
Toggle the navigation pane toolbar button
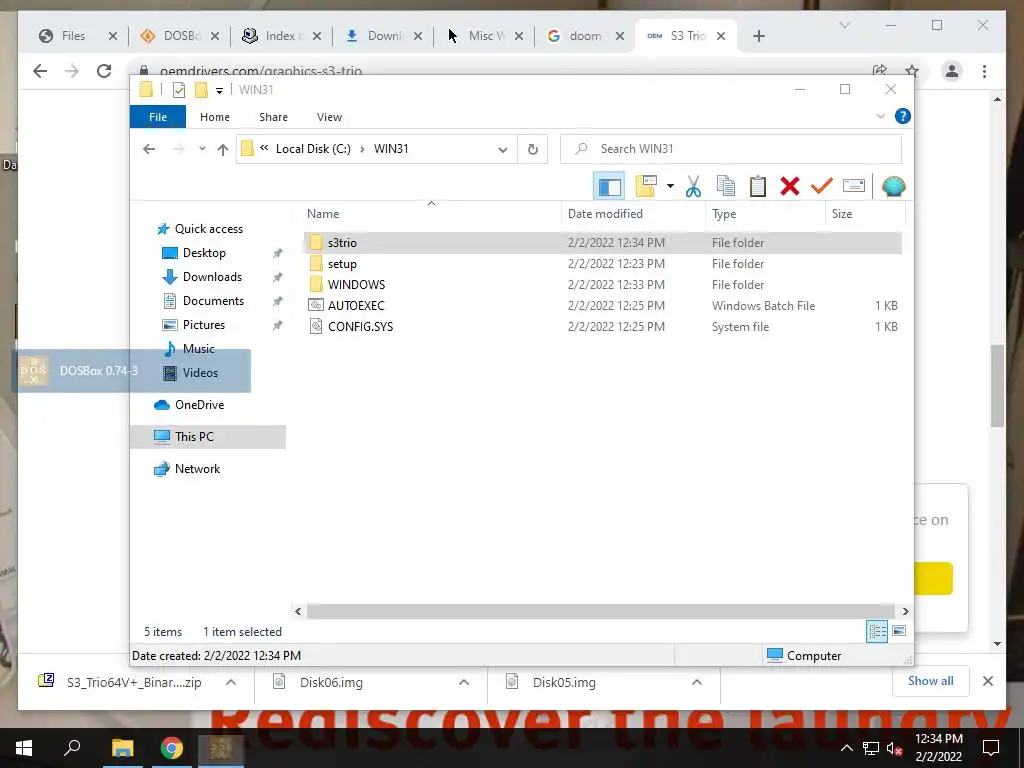(609, 187)
